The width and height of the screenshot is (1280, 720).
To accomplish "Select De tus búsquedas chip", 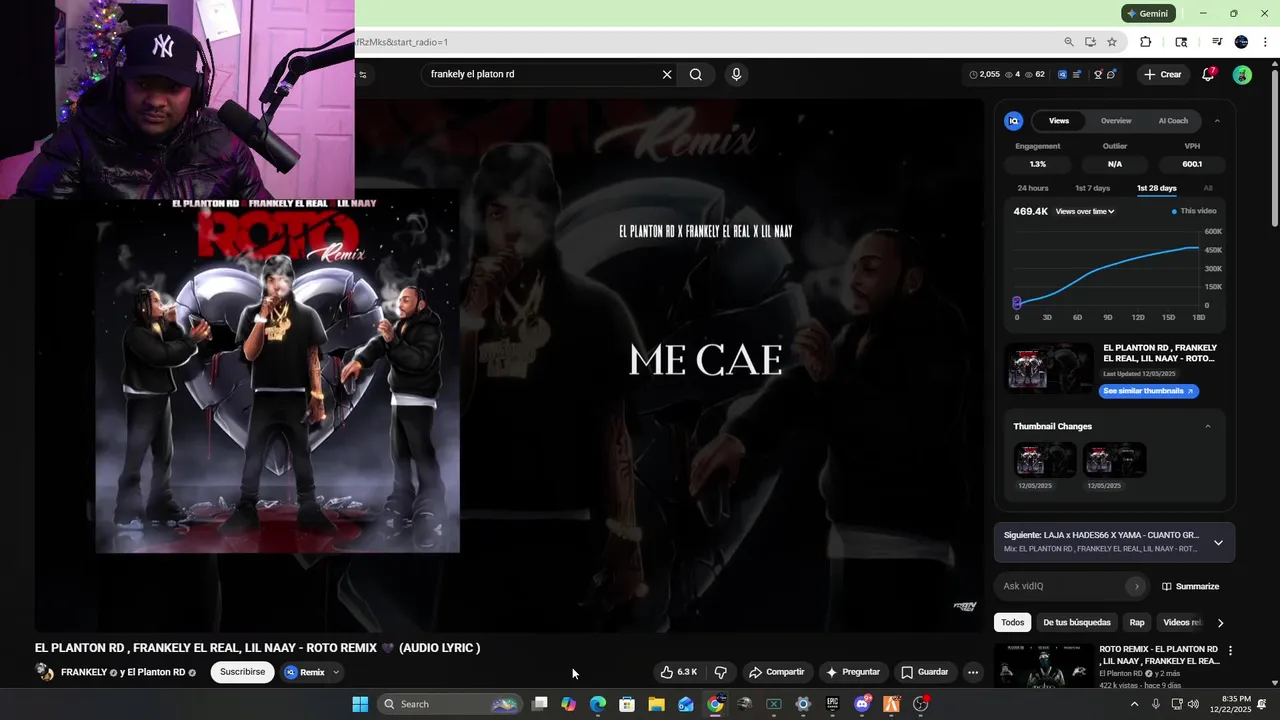I will pyautogui.click(x=1077, y=622).
